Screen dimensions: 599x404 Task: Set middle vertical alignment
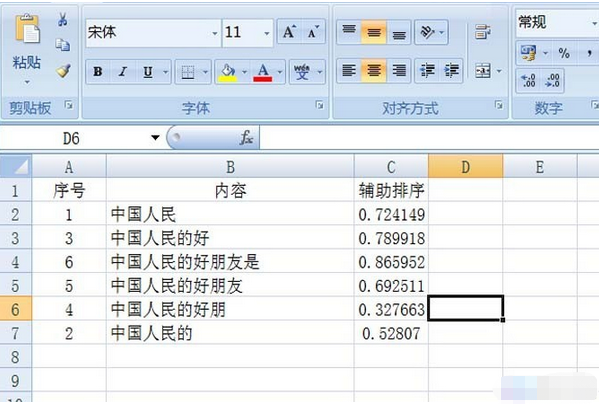click(374, 32)
